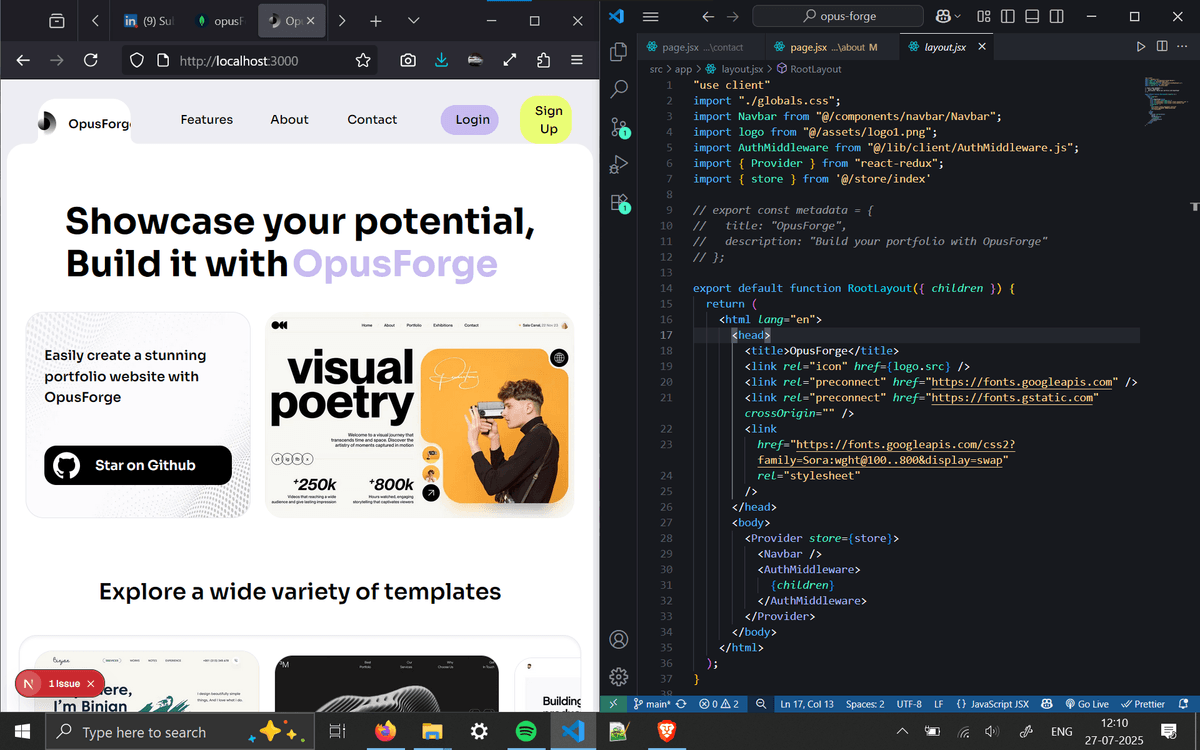Click VS Code opus-forge command search box
The image size is (1200, 750).
(x=838, y=16)
